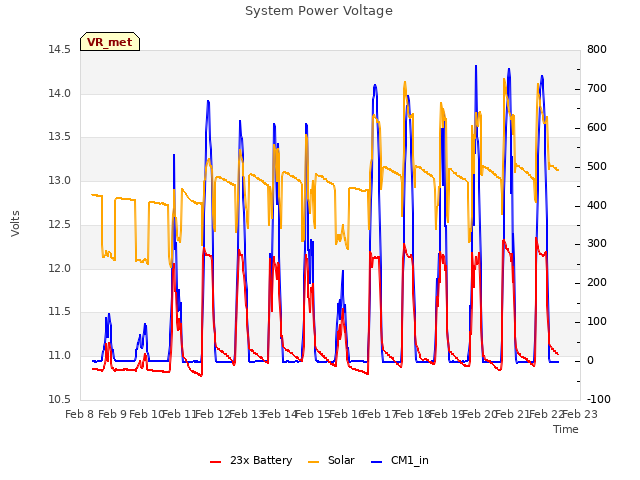Click the -100 right axis tick label

point(599,400)
